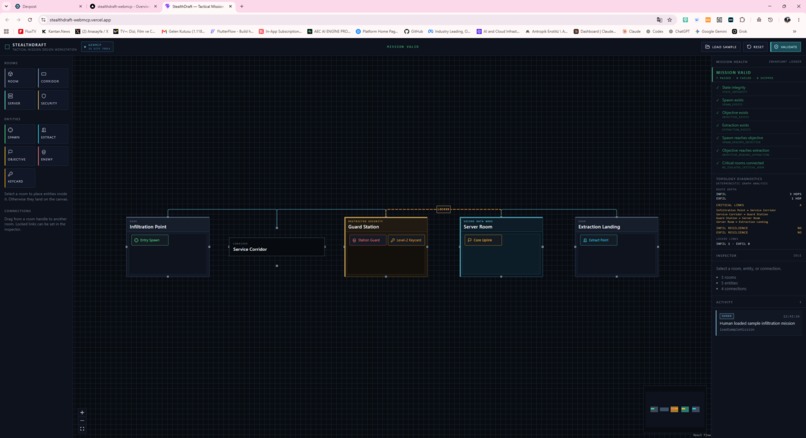The image size is (806, 438).
Task: Click the Entry Spawn entity chip
Action: pyautogui.click(x=150, y=240)
